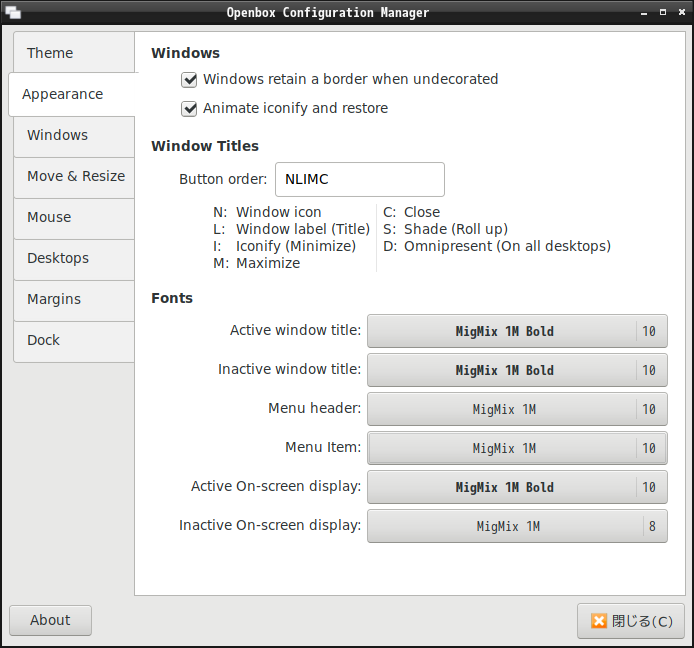Click 'I: Iconify (Minimize)' legend text
Image resolution: width=694 pixels, height=648 pixels.
pyautogui.click(x=285, y=246)
